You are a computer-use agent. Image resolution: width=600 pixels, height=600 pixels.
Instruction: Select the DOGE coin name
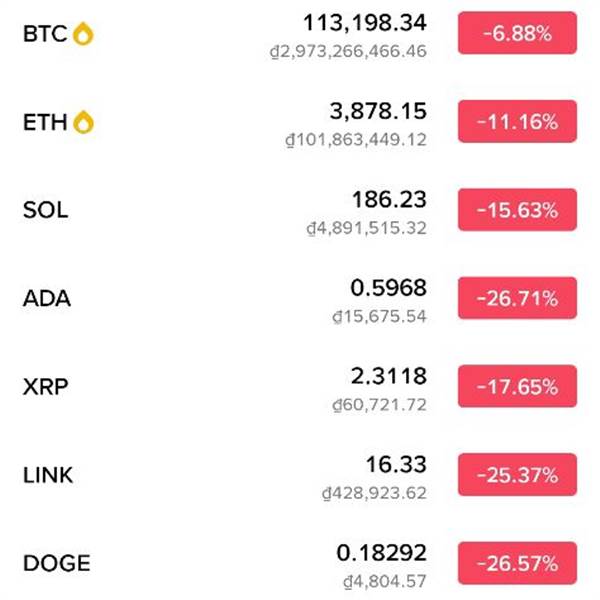[56, 562]
